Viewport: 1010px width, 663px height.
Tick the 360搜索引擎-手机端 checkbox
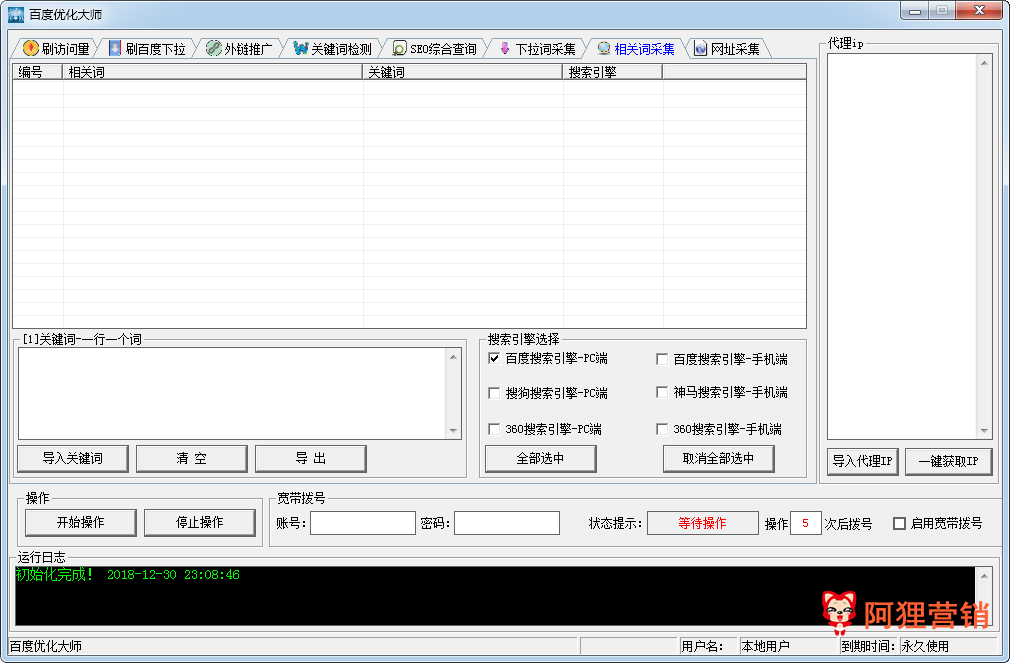click(662, 429)
